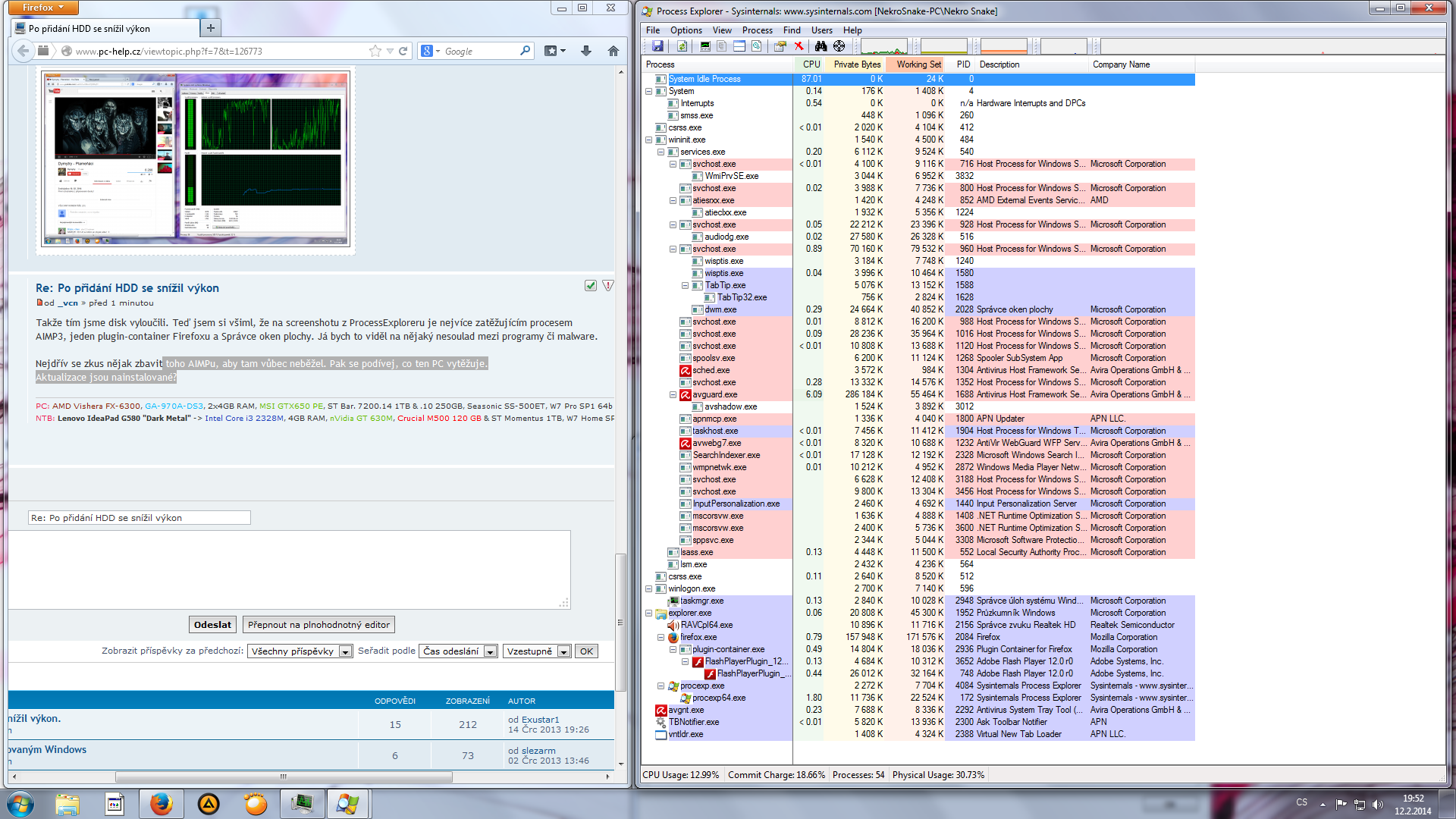Screen dimensions: 1456x819
Task: Collapse the wininit.exe tree node
Action: [648, 140]
